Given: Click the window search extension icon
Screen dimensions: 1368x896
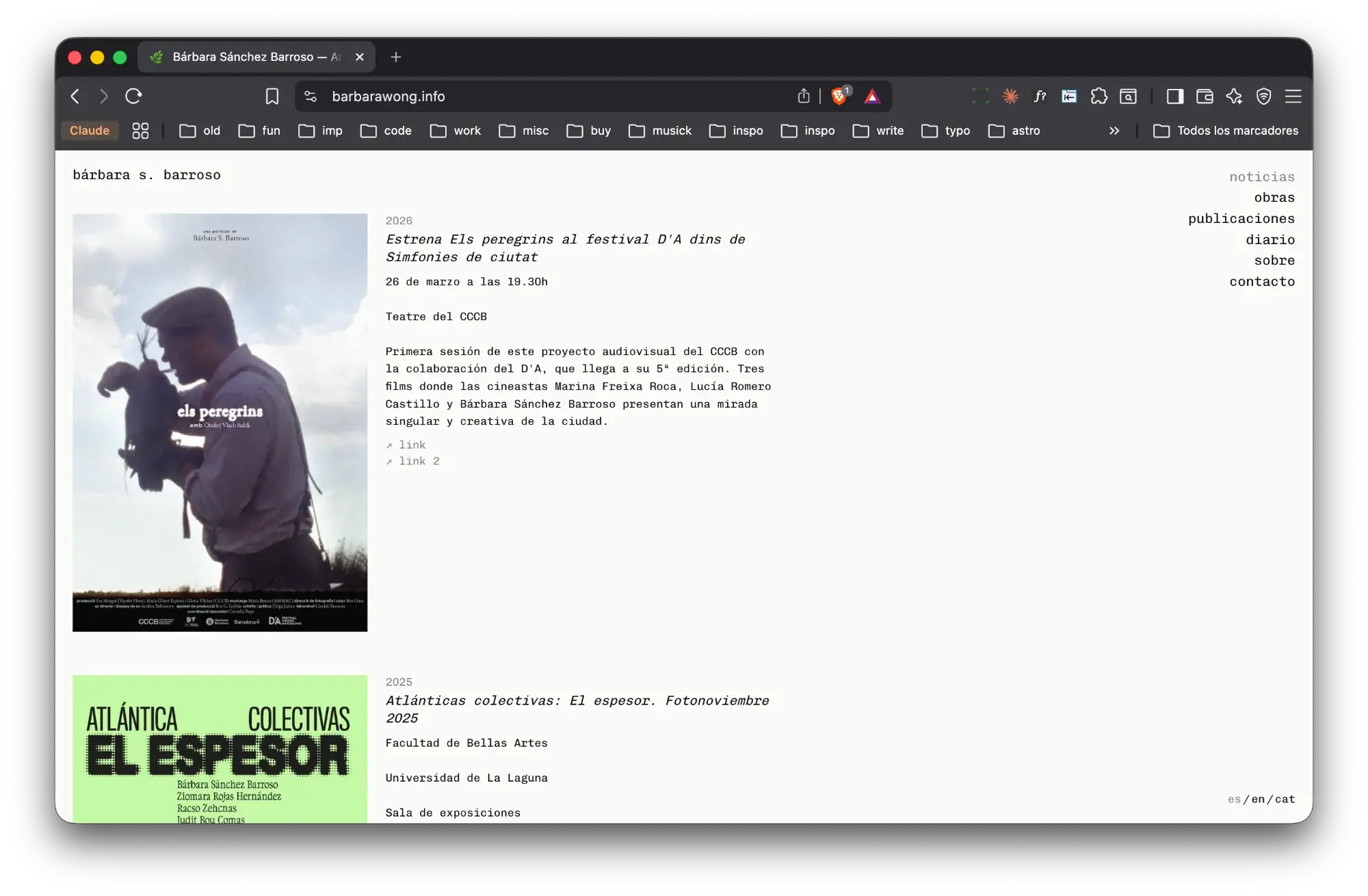Looking at the screenshot, I should click(x=1129, y=96).
